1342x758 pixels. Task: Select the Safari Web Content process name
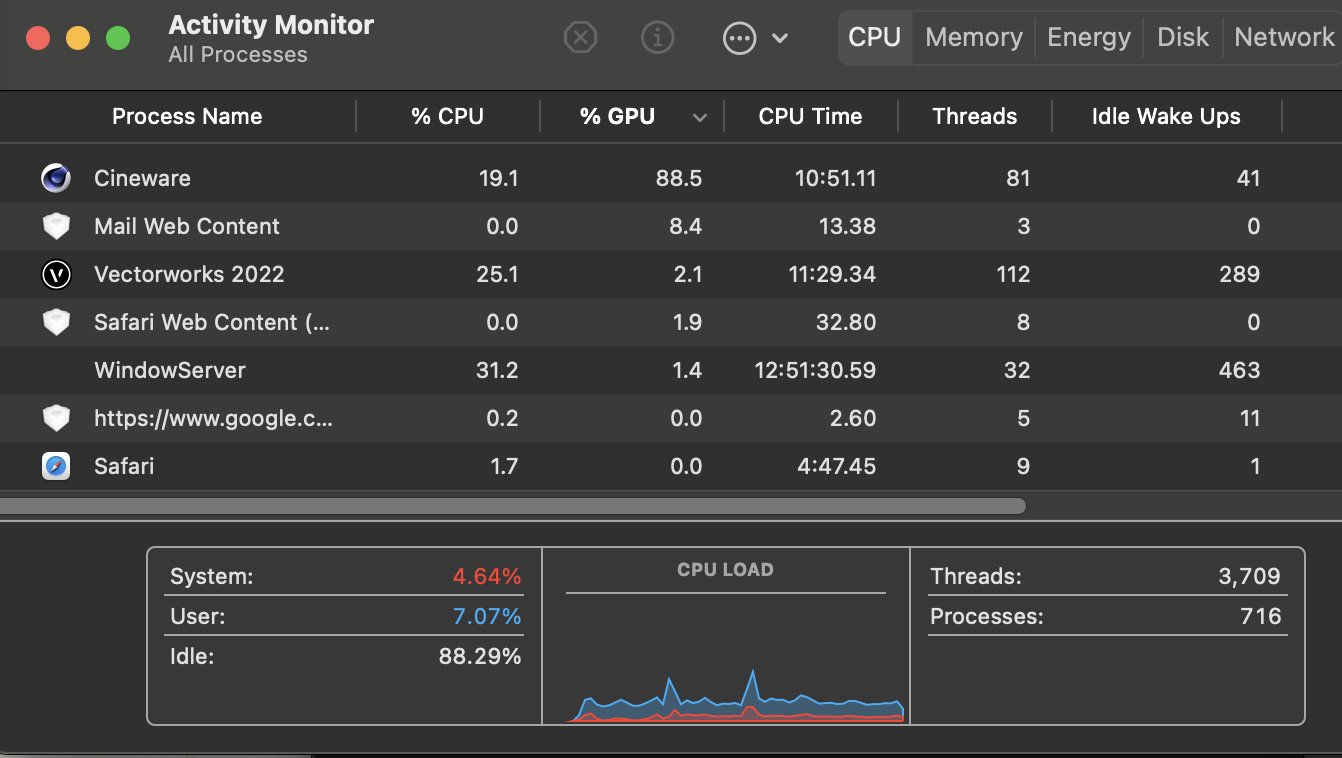click(x=211, y=322)
